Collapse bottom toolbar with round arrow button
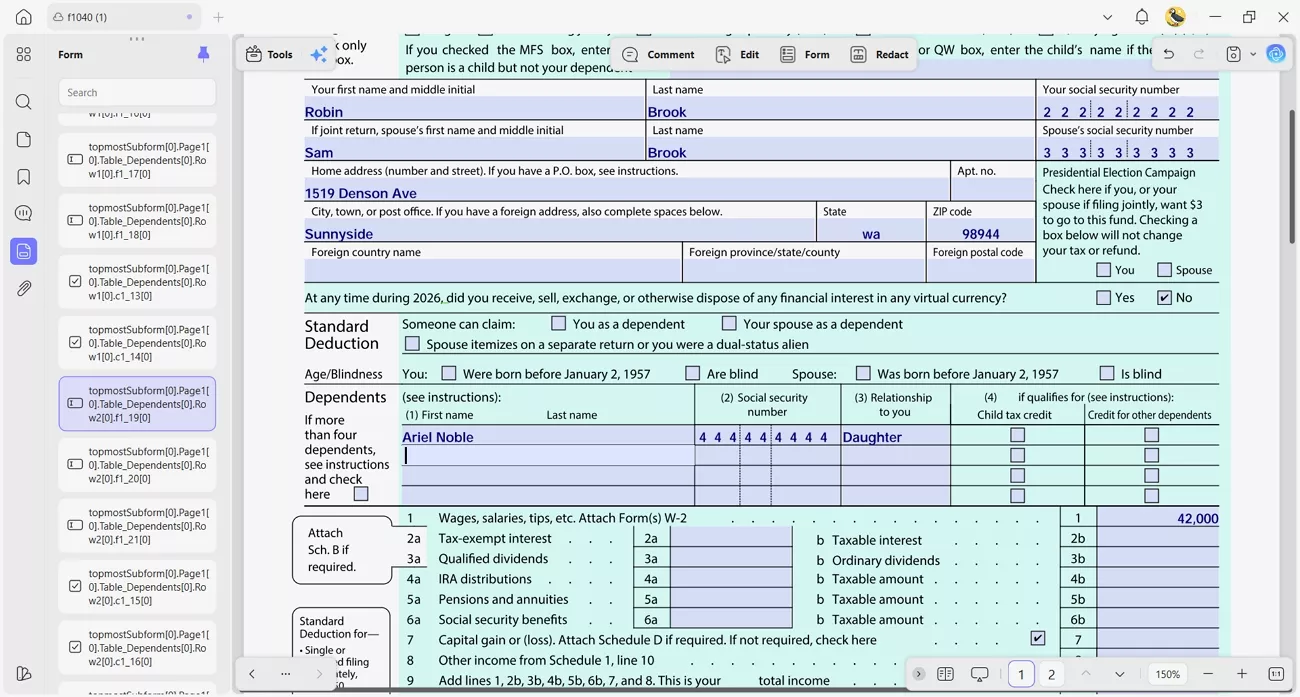This screenshot has width=1300, height=697. [x=919, y=674]
